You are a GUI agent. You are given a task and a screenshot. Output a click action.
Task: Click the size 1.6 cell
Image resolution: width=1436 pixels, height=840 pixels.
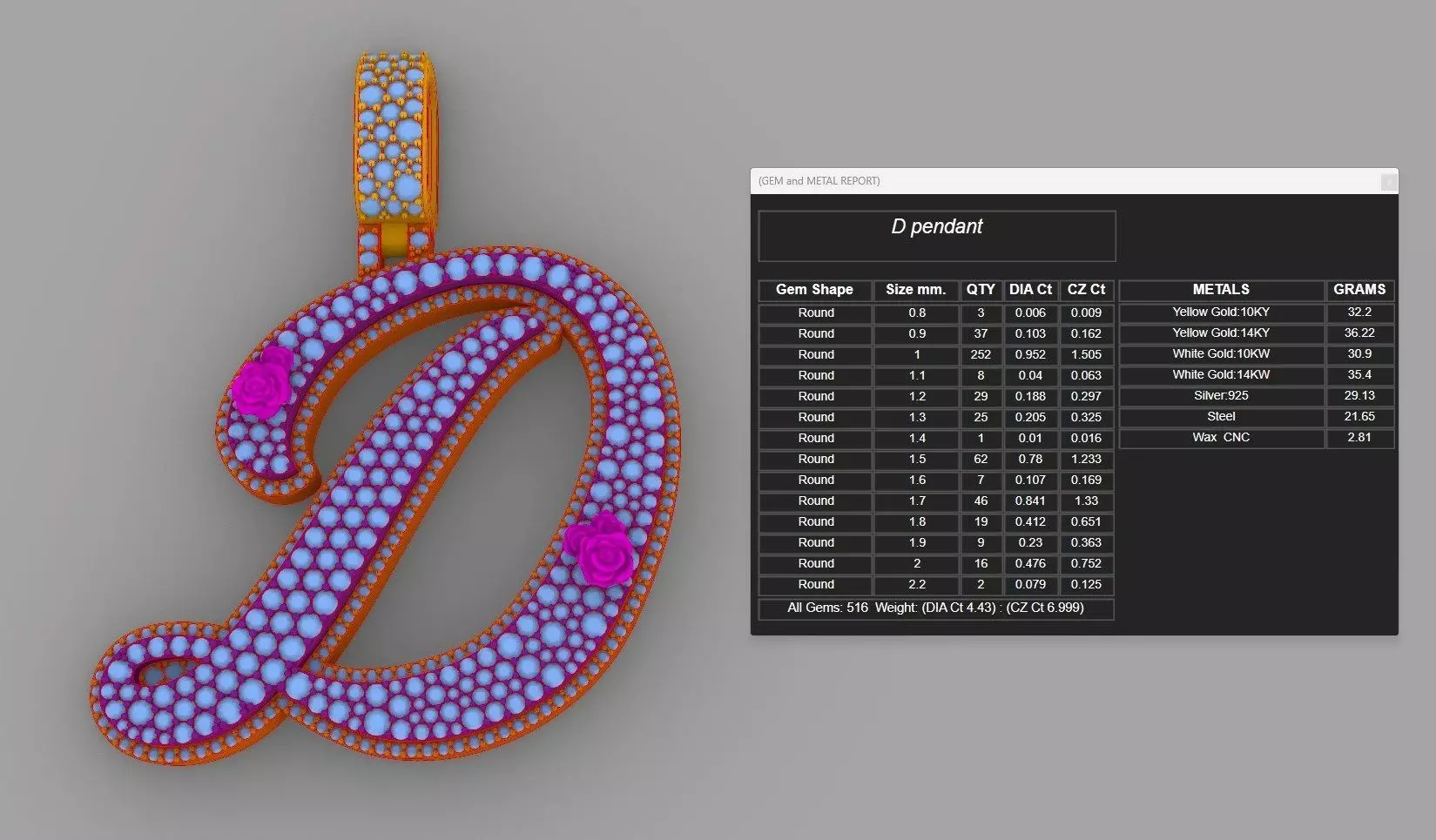916,480
